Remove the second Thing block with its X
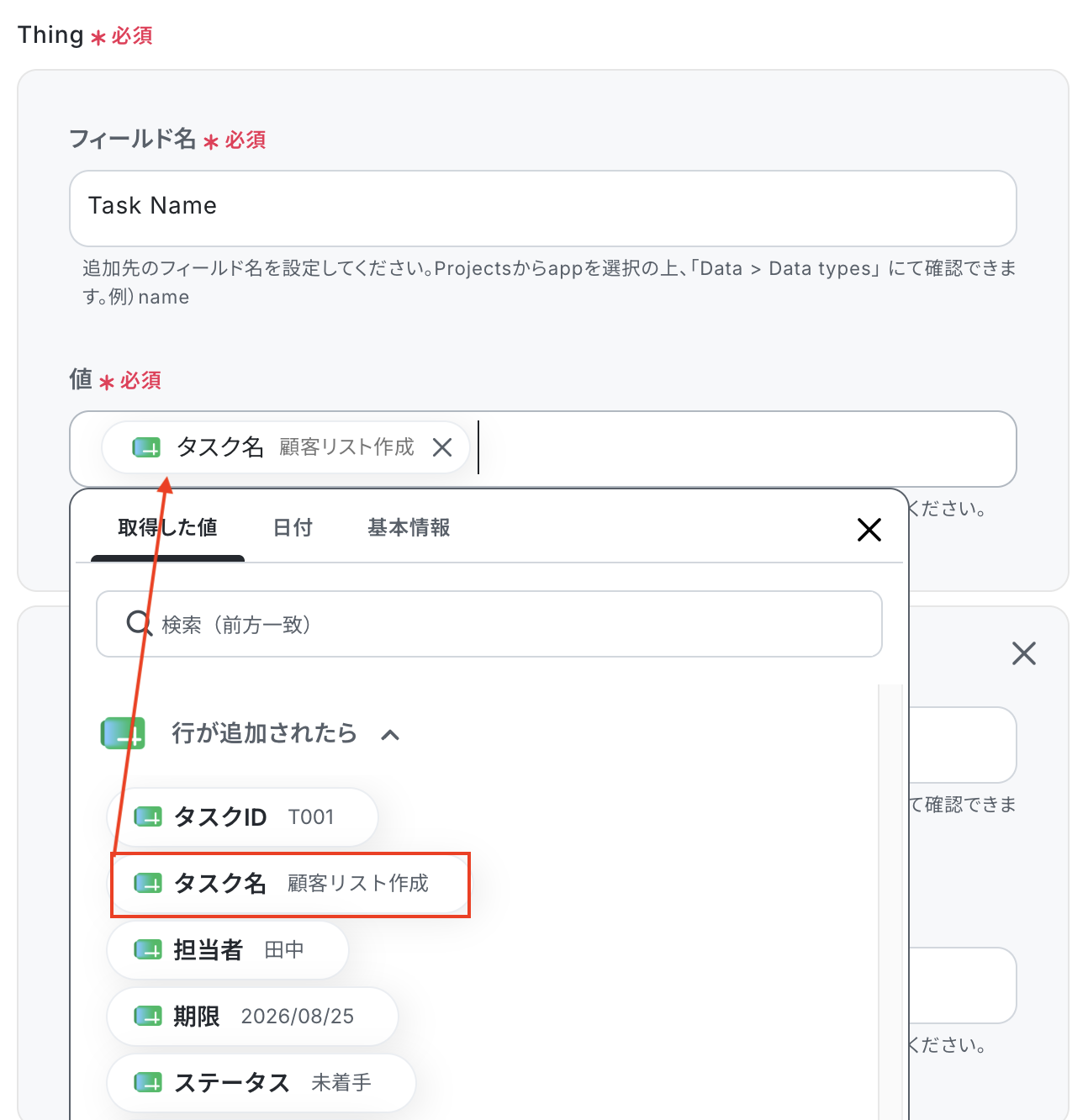Viewport: 1088px width, 1120px height. click(x=1024, y=653)
